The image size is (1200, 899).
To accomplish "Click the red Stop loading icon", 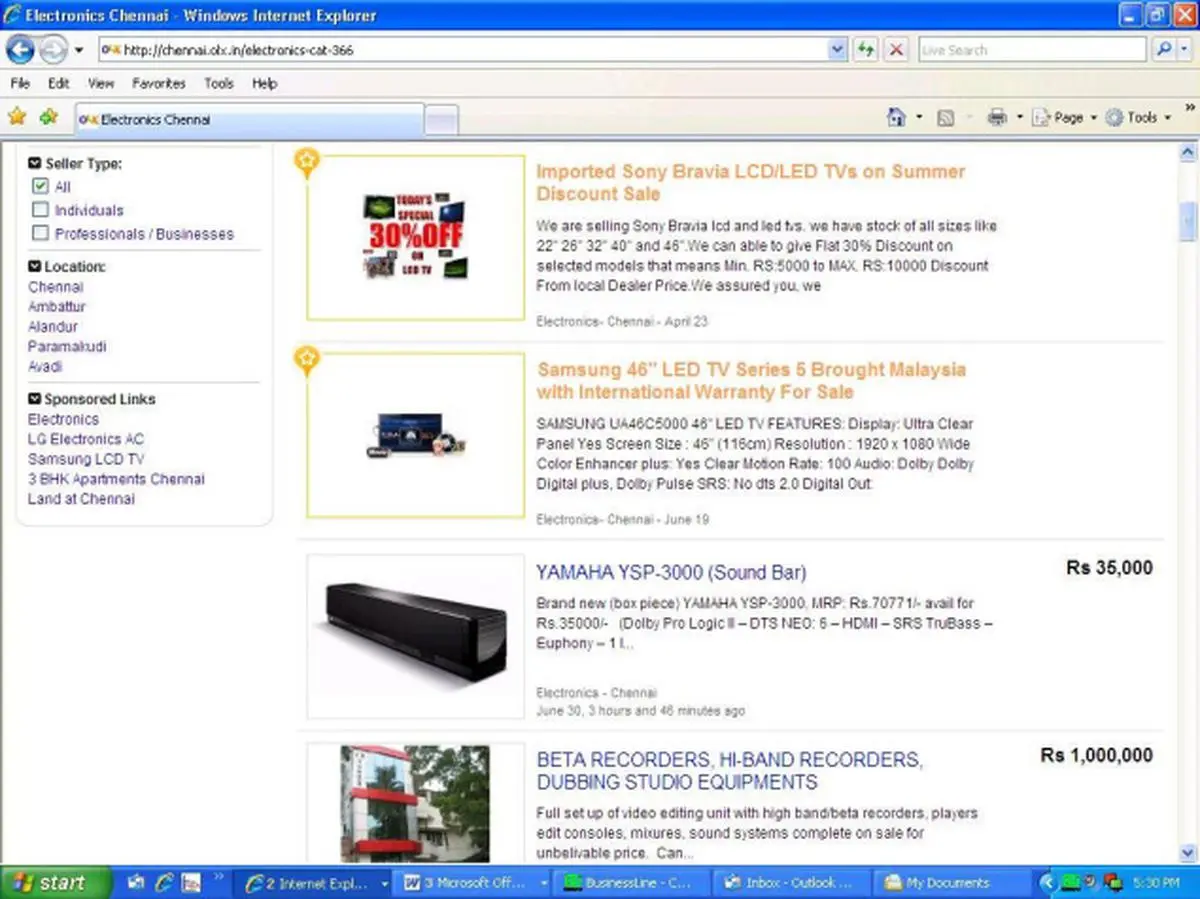I will [897, 50].
